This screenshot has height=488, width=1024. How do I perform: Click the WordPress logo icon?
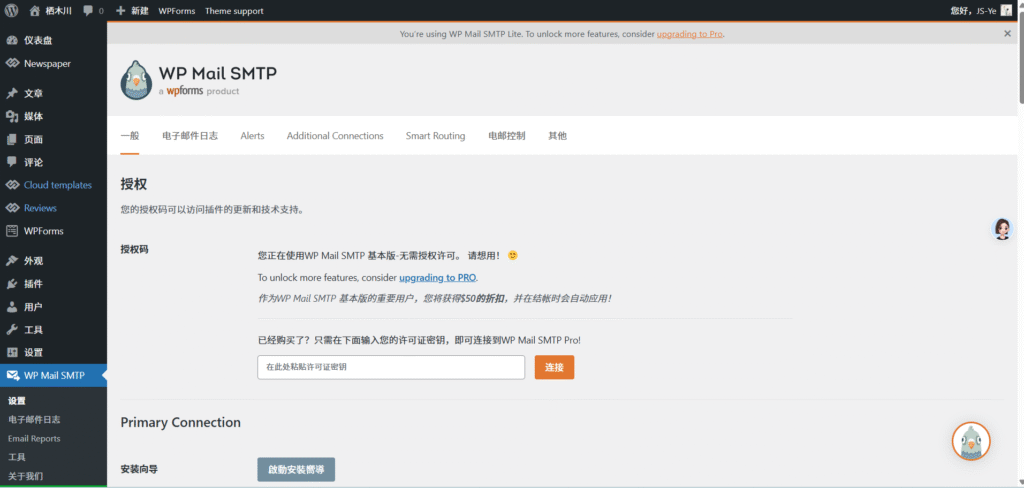click(11, 10)
